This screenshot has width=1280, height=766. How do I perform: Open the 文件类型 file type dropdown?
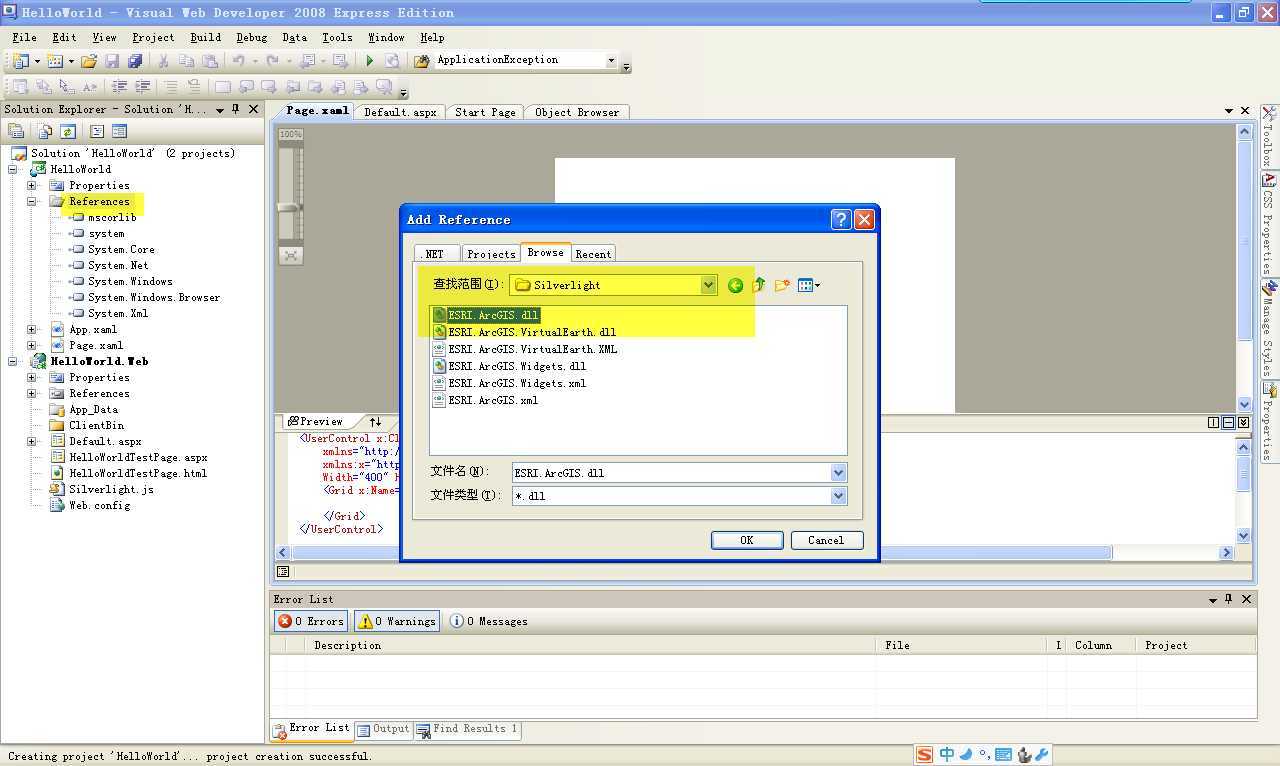click(838, 495)
